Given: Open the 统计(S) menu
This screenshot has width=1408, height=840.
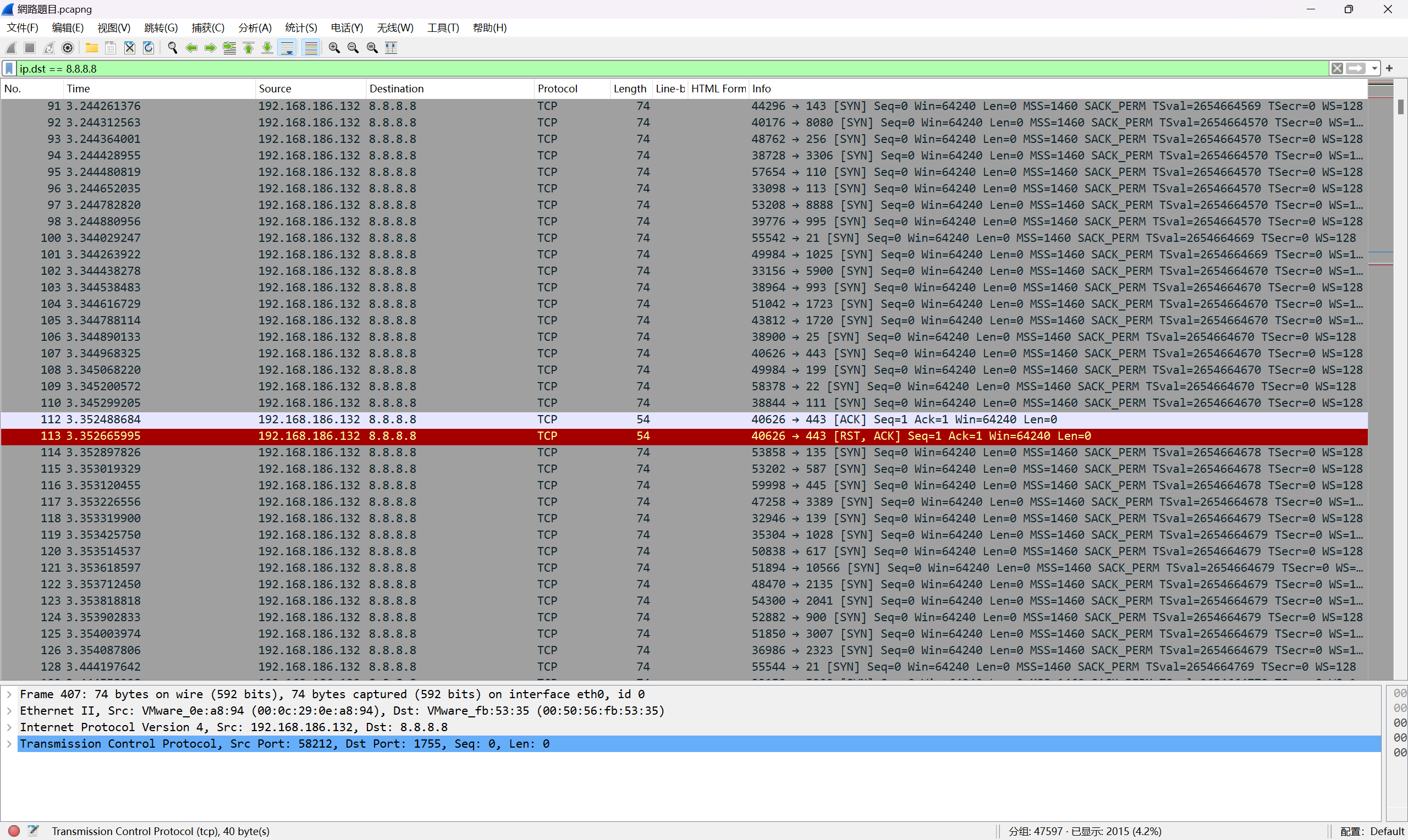Looking at the screenshot, I should (x=301, y=27).
